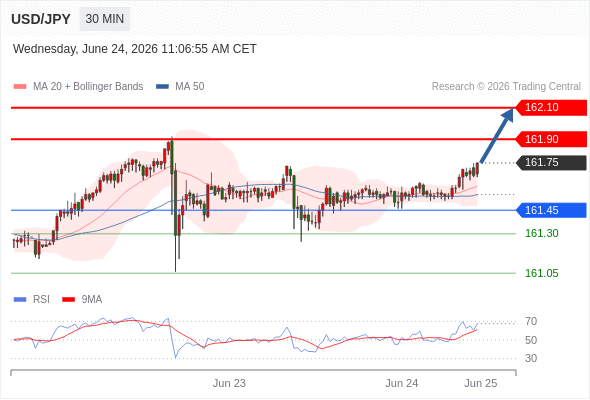Viewport: 590px width, 400px height.
Task: Select the MA 20 + Bollinger Bands legend label
Action: [x=88, y=87]
